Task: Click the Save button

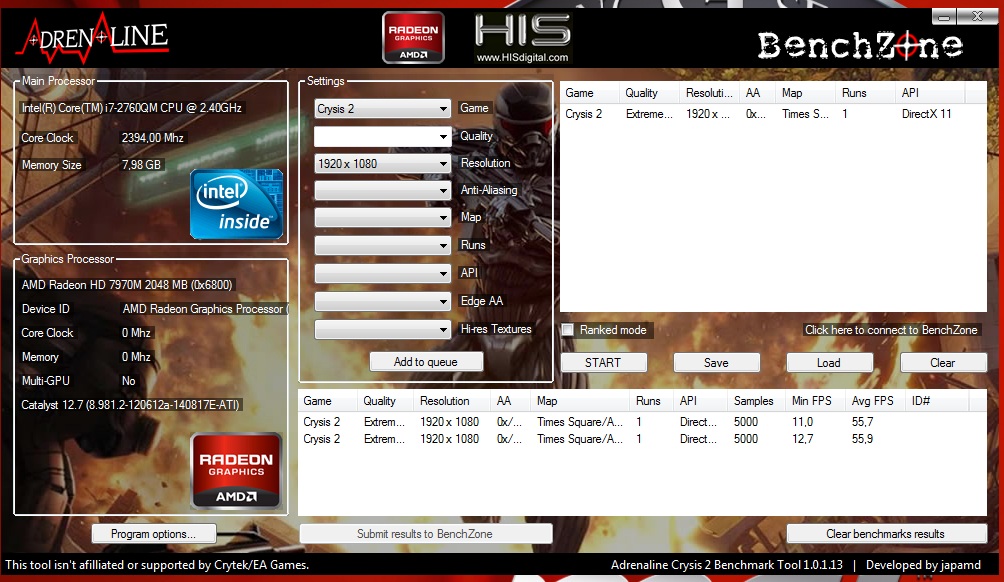Action: click(x=717, y=362)
